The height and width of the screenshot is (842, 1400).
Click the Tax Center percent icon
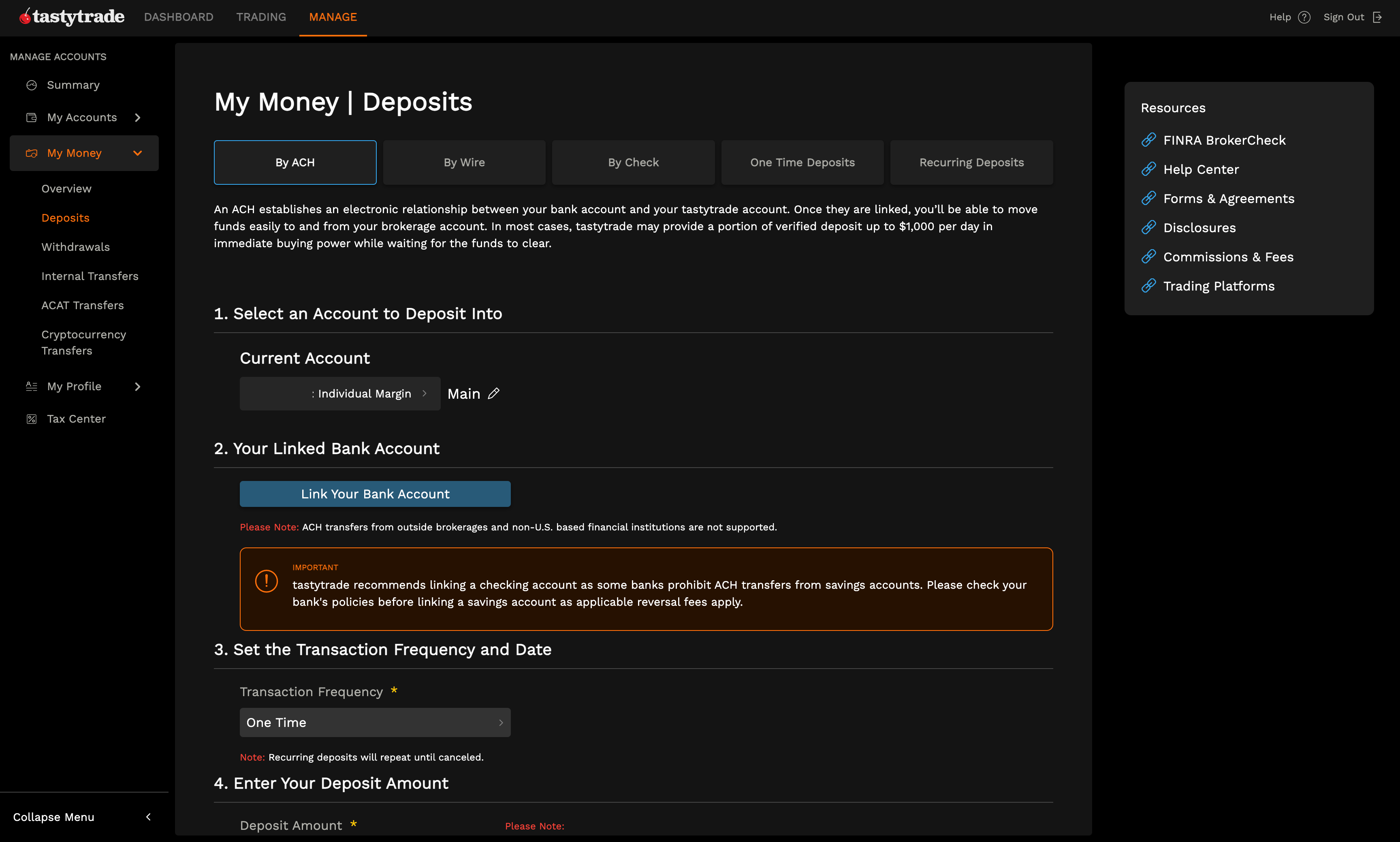click(x=31, y=419)
